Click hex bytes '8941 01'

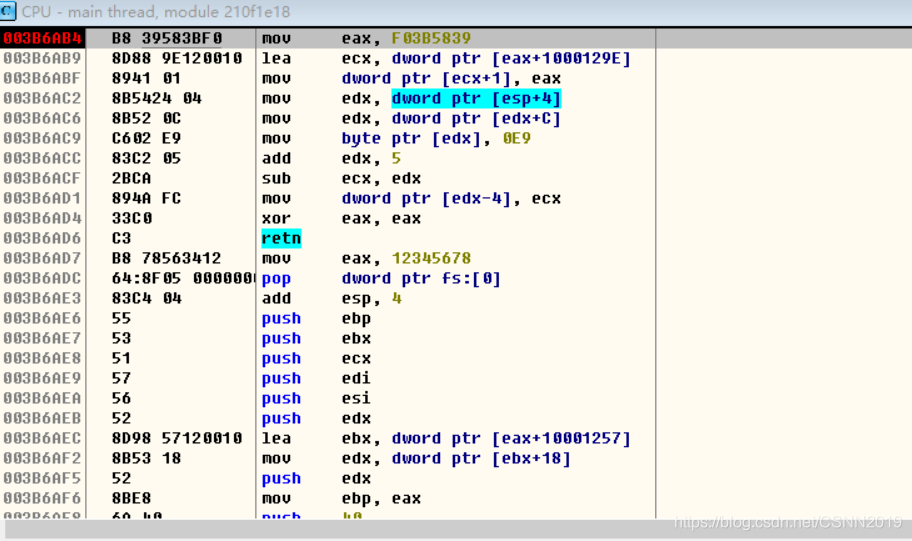click(147, 79)
